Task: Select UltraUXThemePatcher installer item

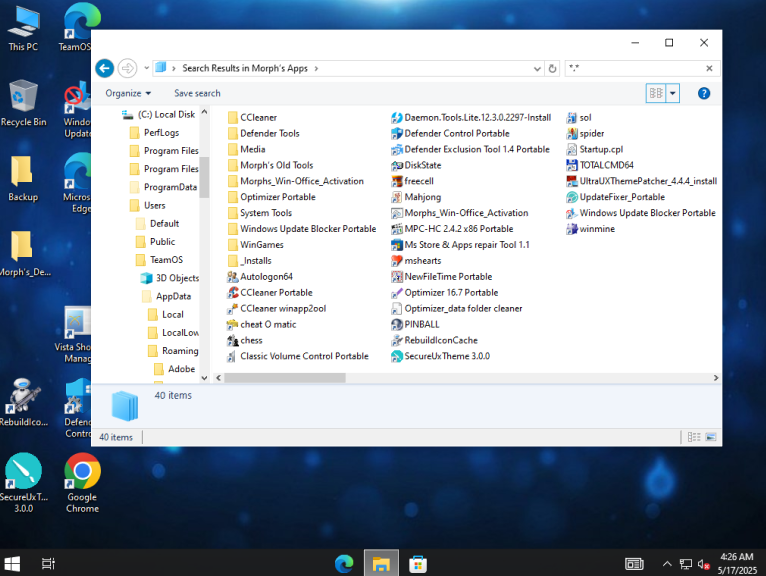Action: 642,181
